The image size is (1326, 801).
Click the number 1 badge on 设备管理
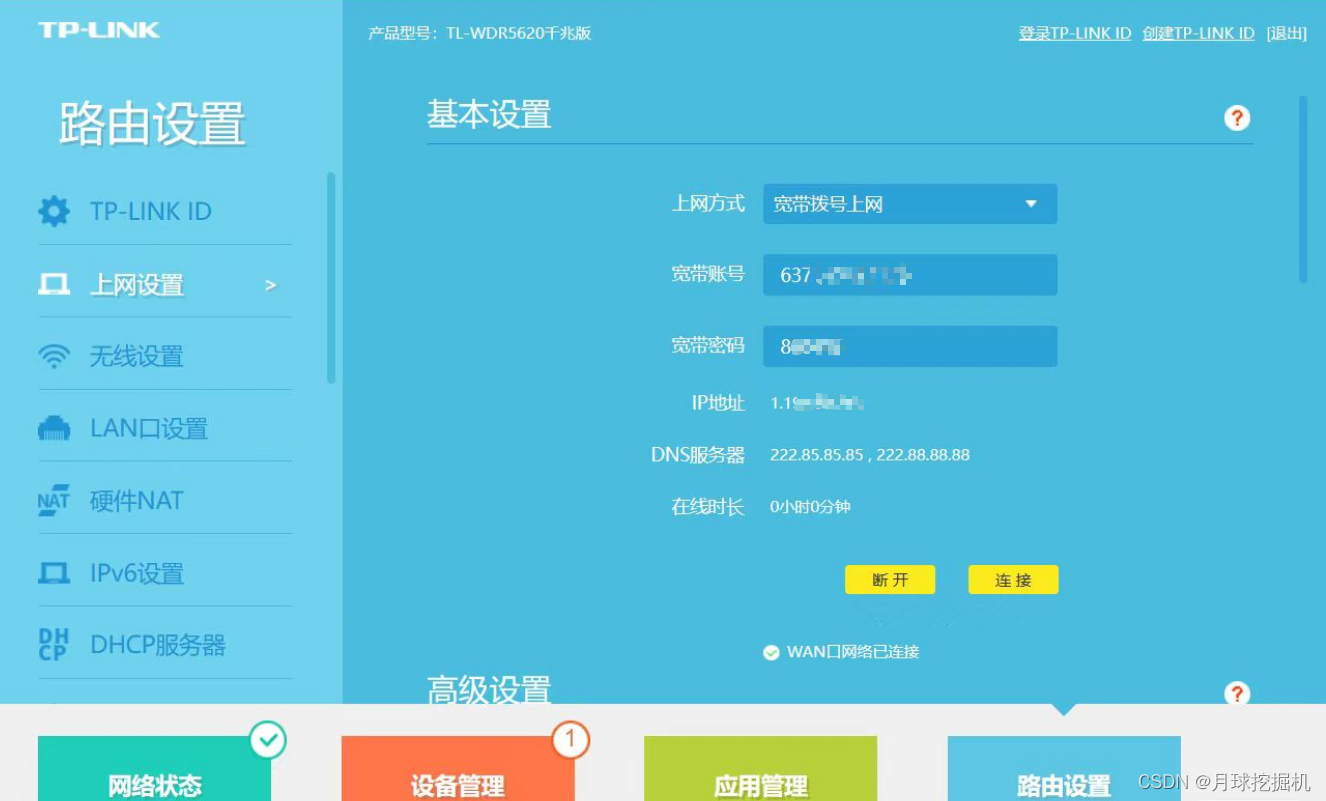click(x=571, y=741)
